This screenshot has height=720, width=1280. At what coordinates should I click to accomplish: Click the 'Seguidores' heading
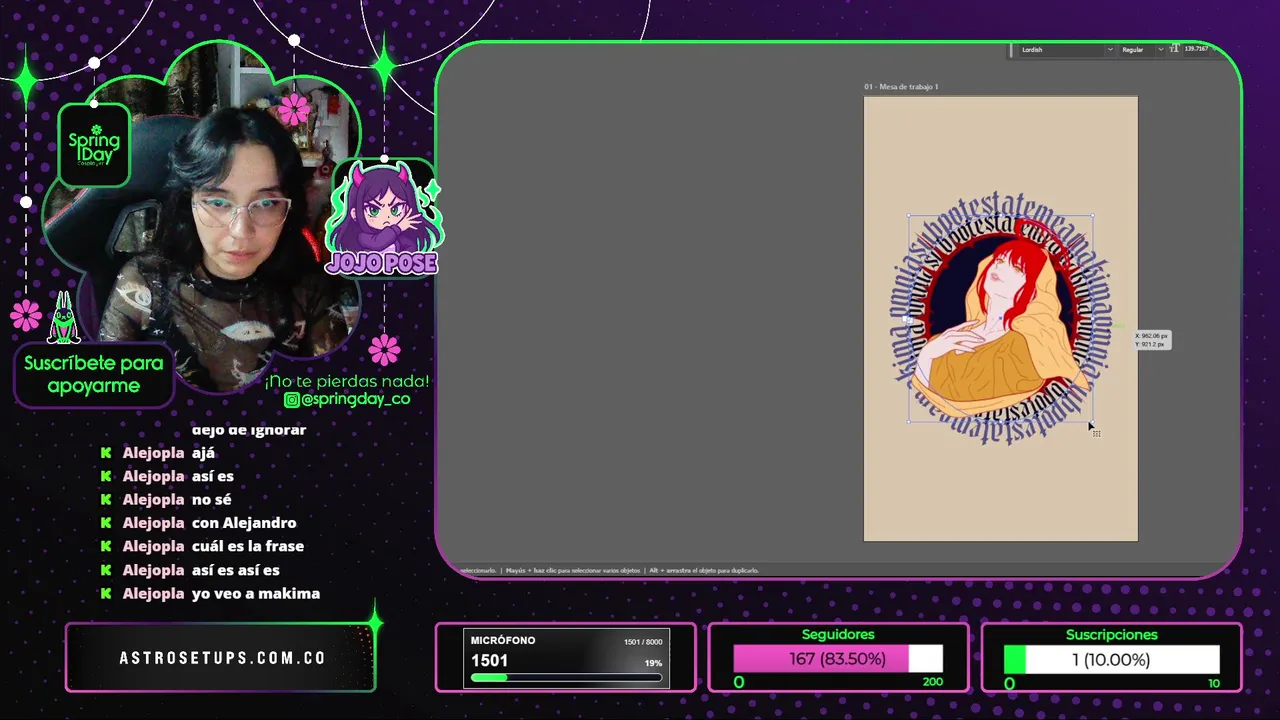838,634
